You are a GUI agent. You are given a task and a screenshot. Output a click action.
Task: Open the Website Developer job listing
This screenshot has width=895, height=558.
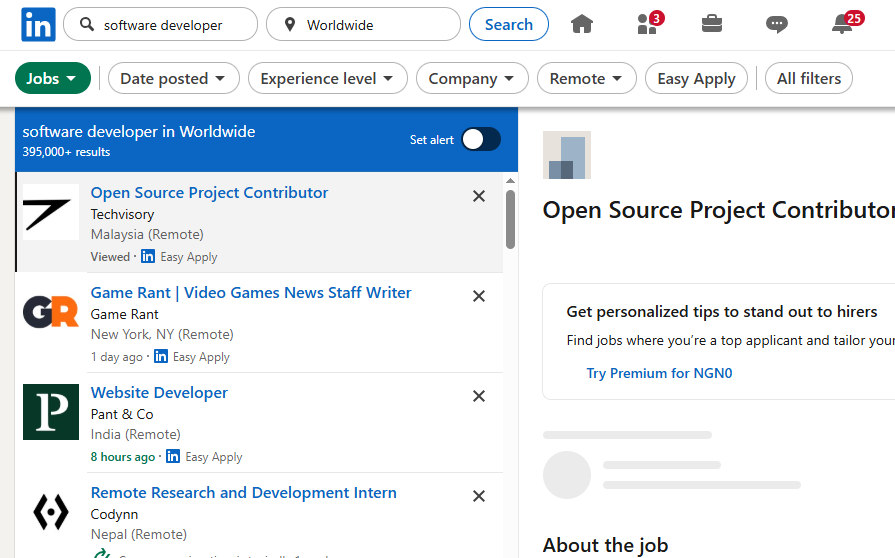click(x=159, y=393)
